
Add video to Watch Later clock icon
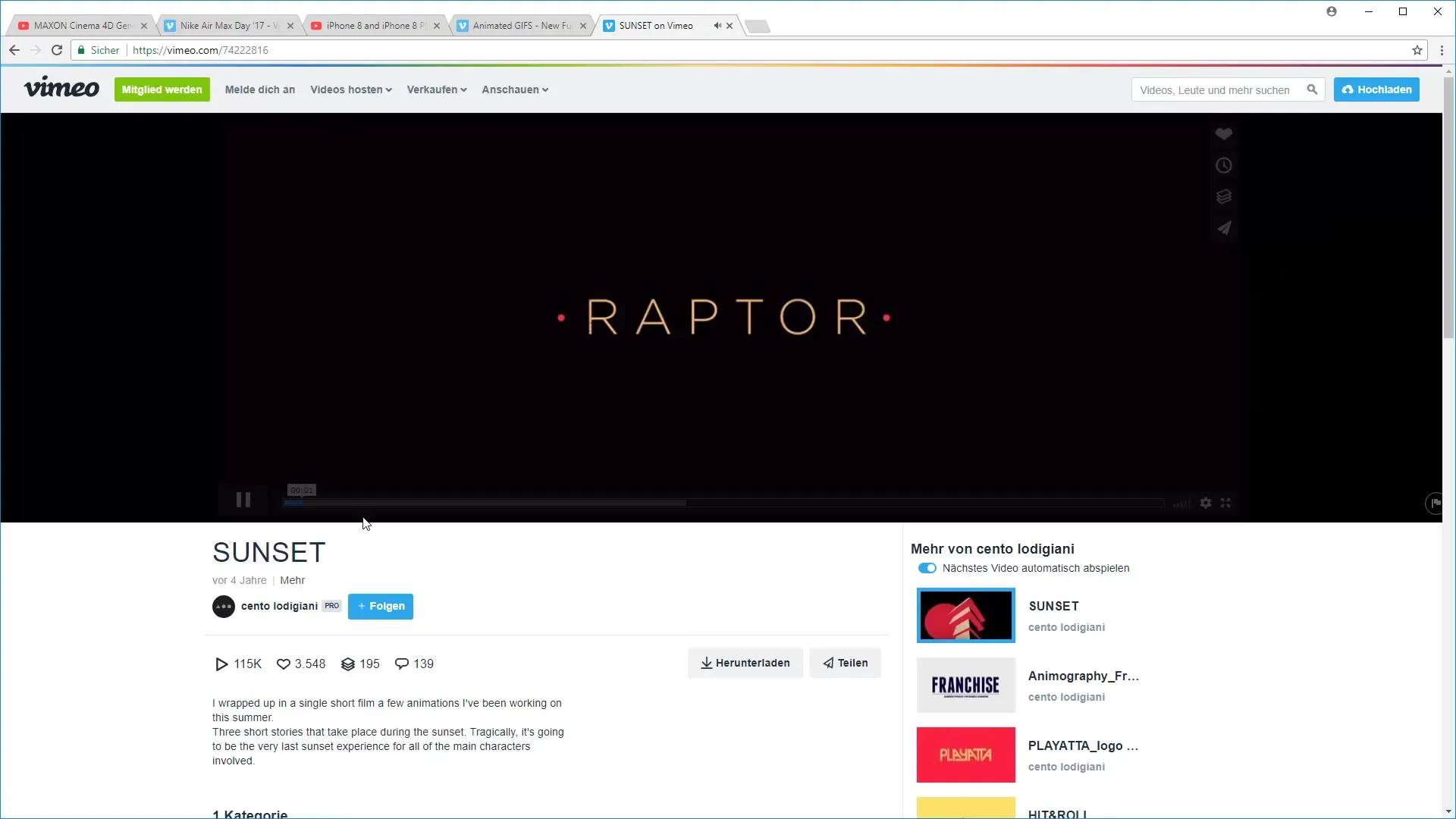[x=1223, y=165]
